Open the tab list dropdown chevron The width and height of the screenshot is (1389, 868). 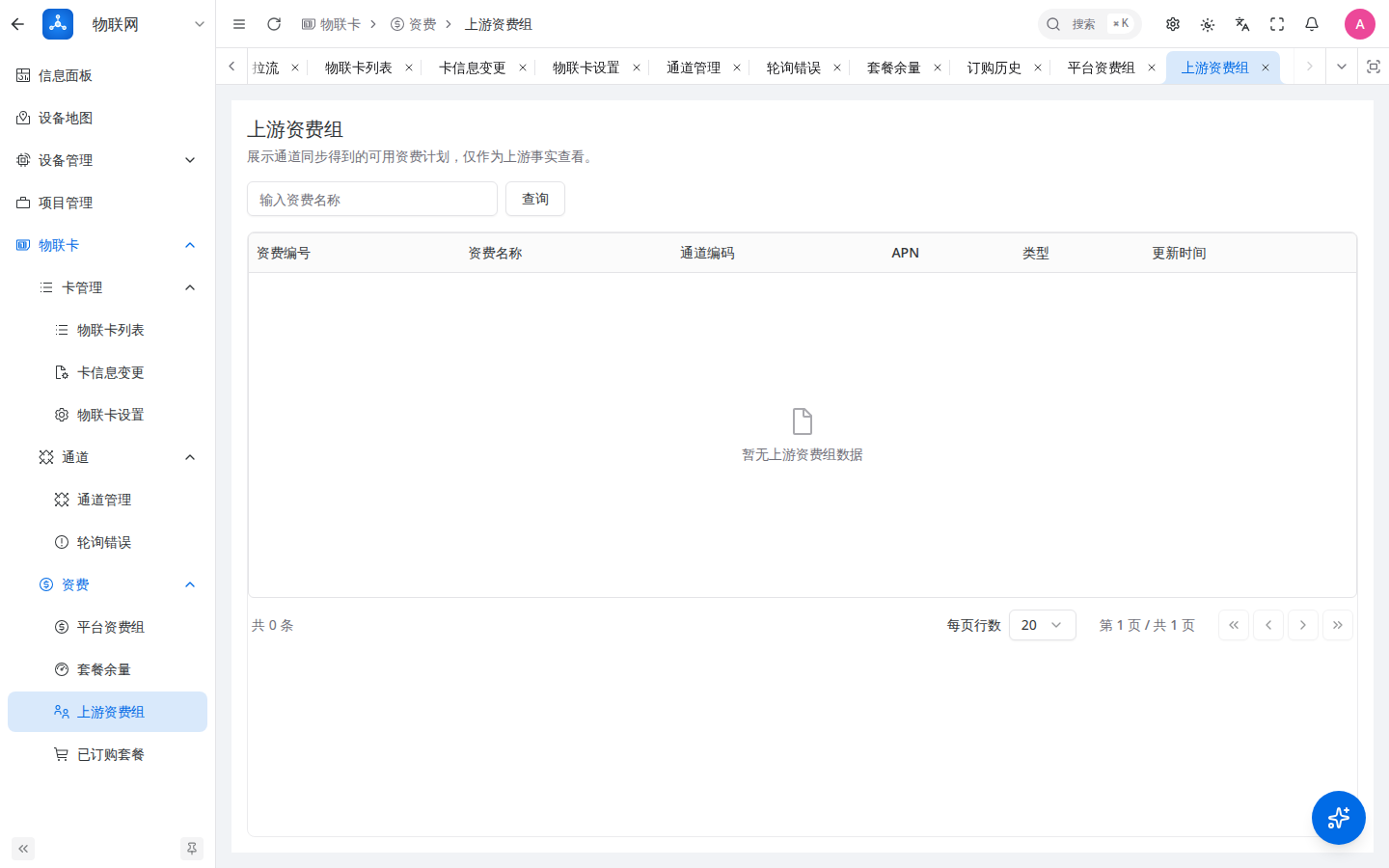(x=1341, y=67)
